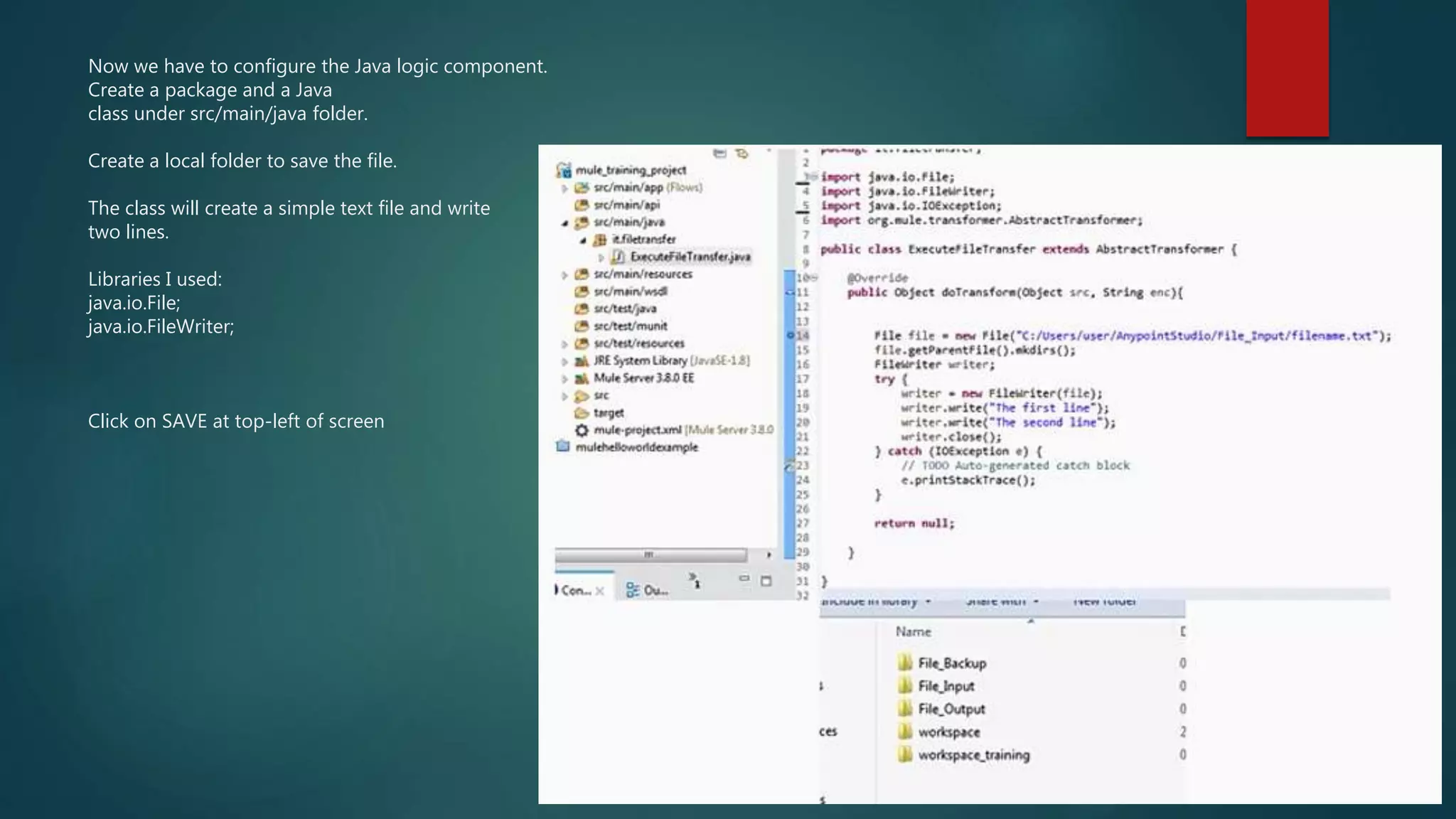Viewport: 1456px width, 819px height.
Task: Click the breakpoint marker on line 14
Action: 790,335
